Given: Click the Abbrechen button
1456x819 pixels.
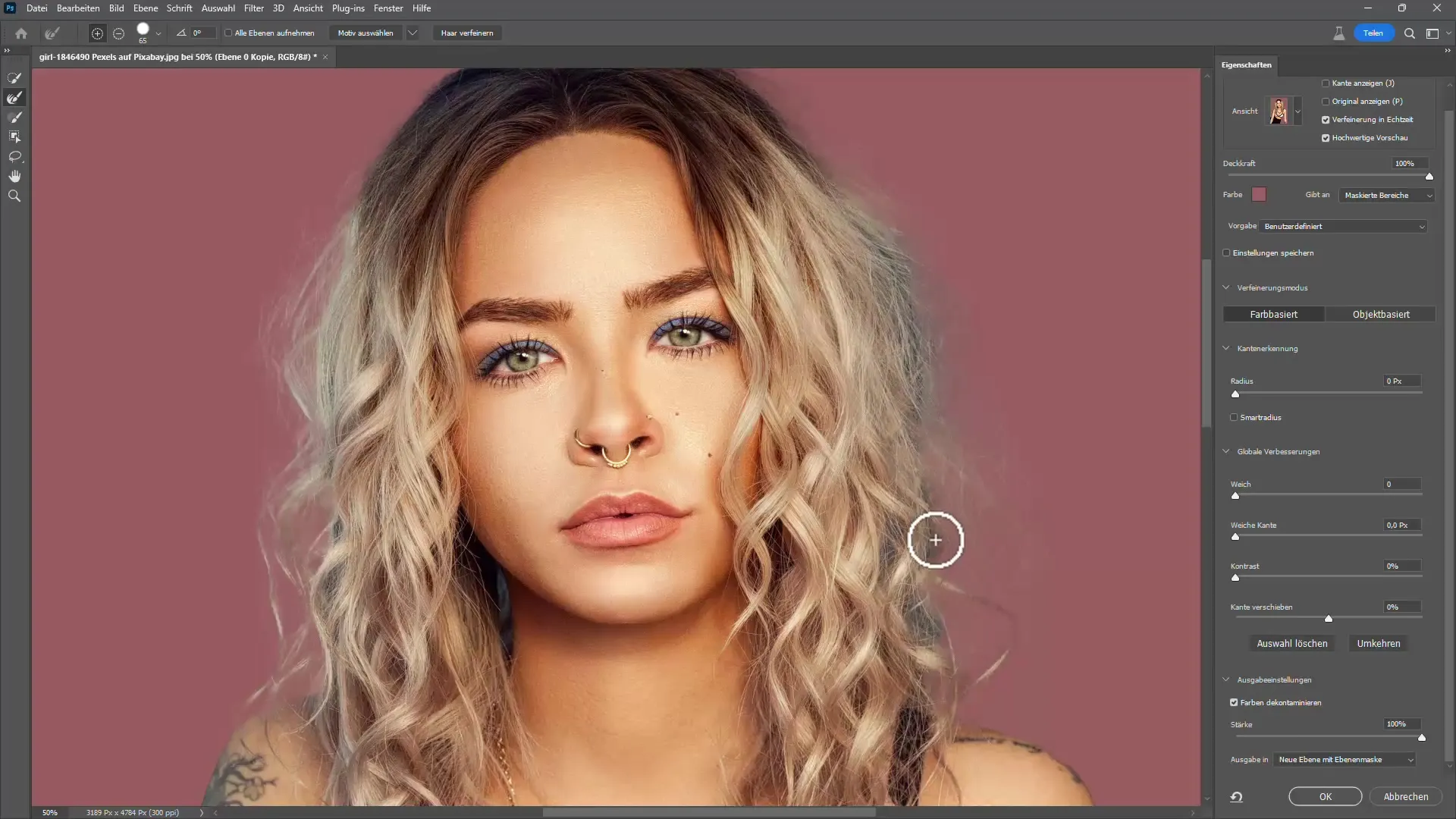Looking at the screenshot, I should 1405,797.
